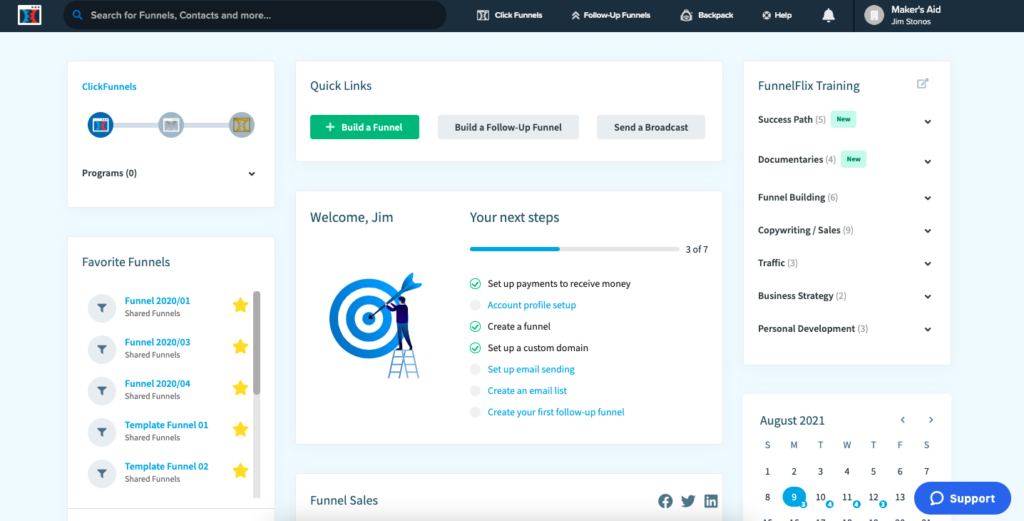Unfavorite Template Funnel 01 star
The image size is (1024, 521).
(240, 429)
